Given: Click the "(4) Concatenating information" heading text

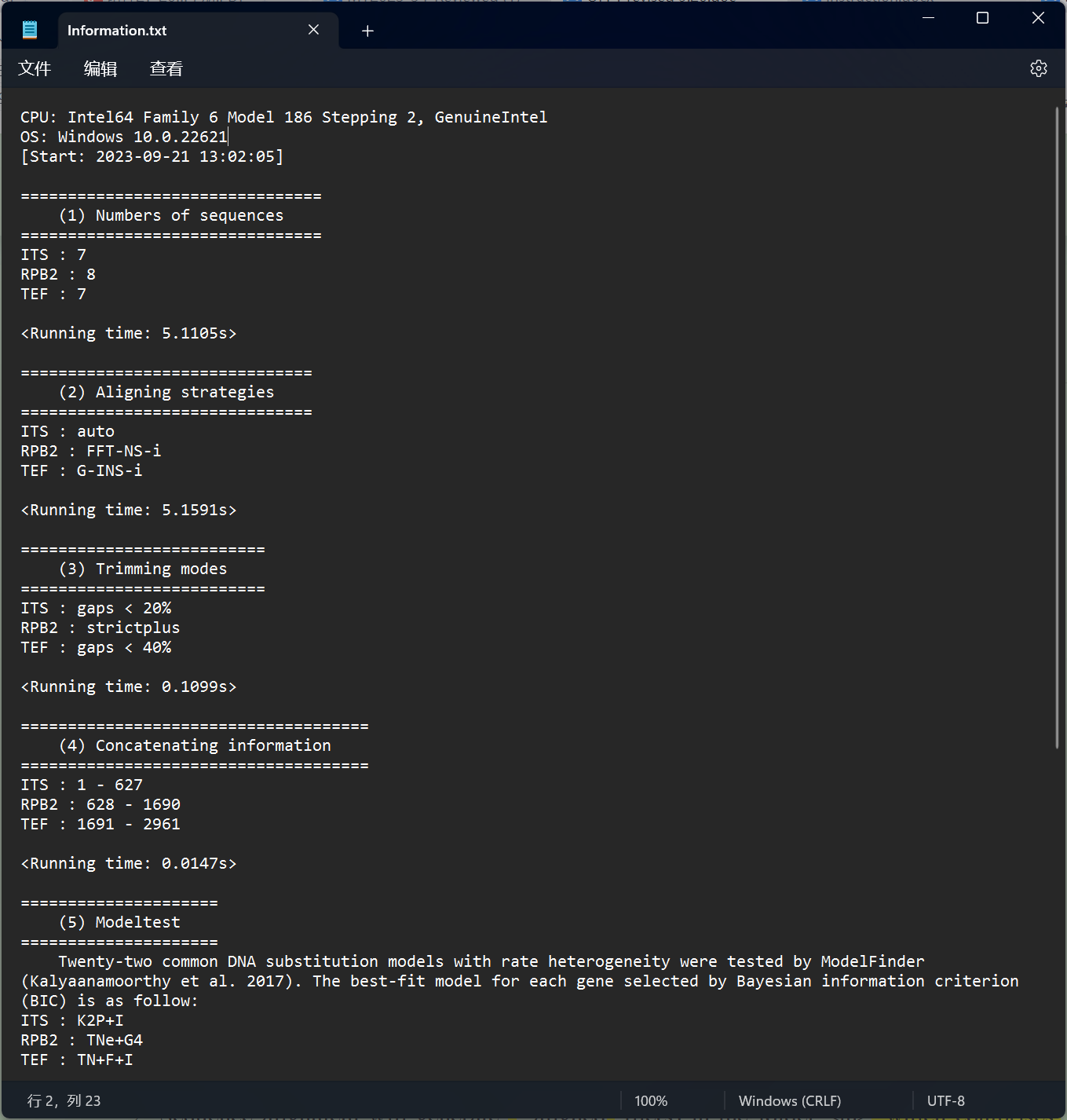Looking at the screenshot, I should [195, 745].
